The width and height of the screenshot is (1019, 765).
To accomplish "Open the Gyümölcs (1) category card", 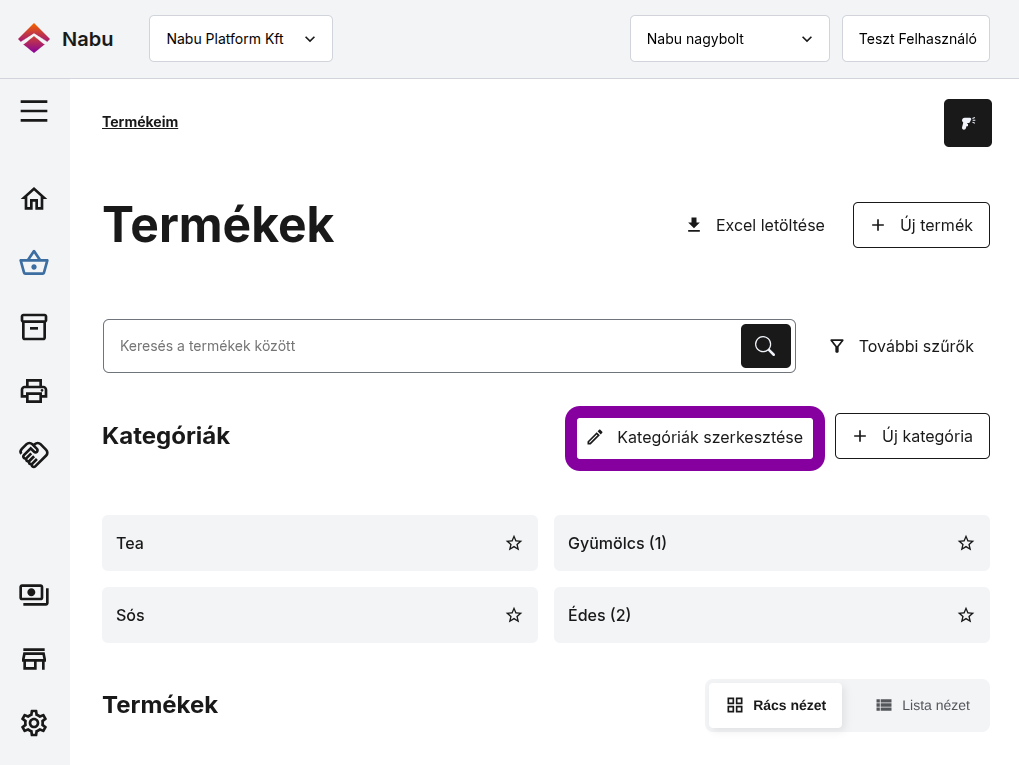I will pyautogui.click(x=771, y=543).
